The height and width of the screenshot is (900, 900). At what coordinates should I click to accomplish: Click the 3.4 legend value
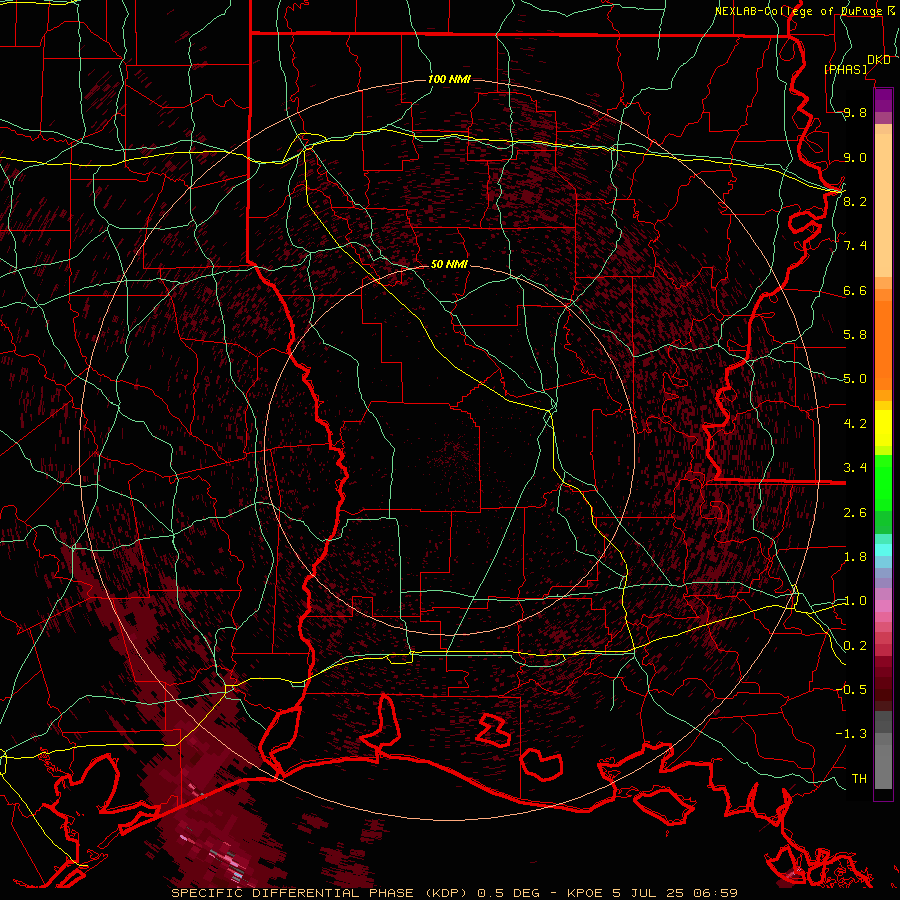tap(855, 468)
